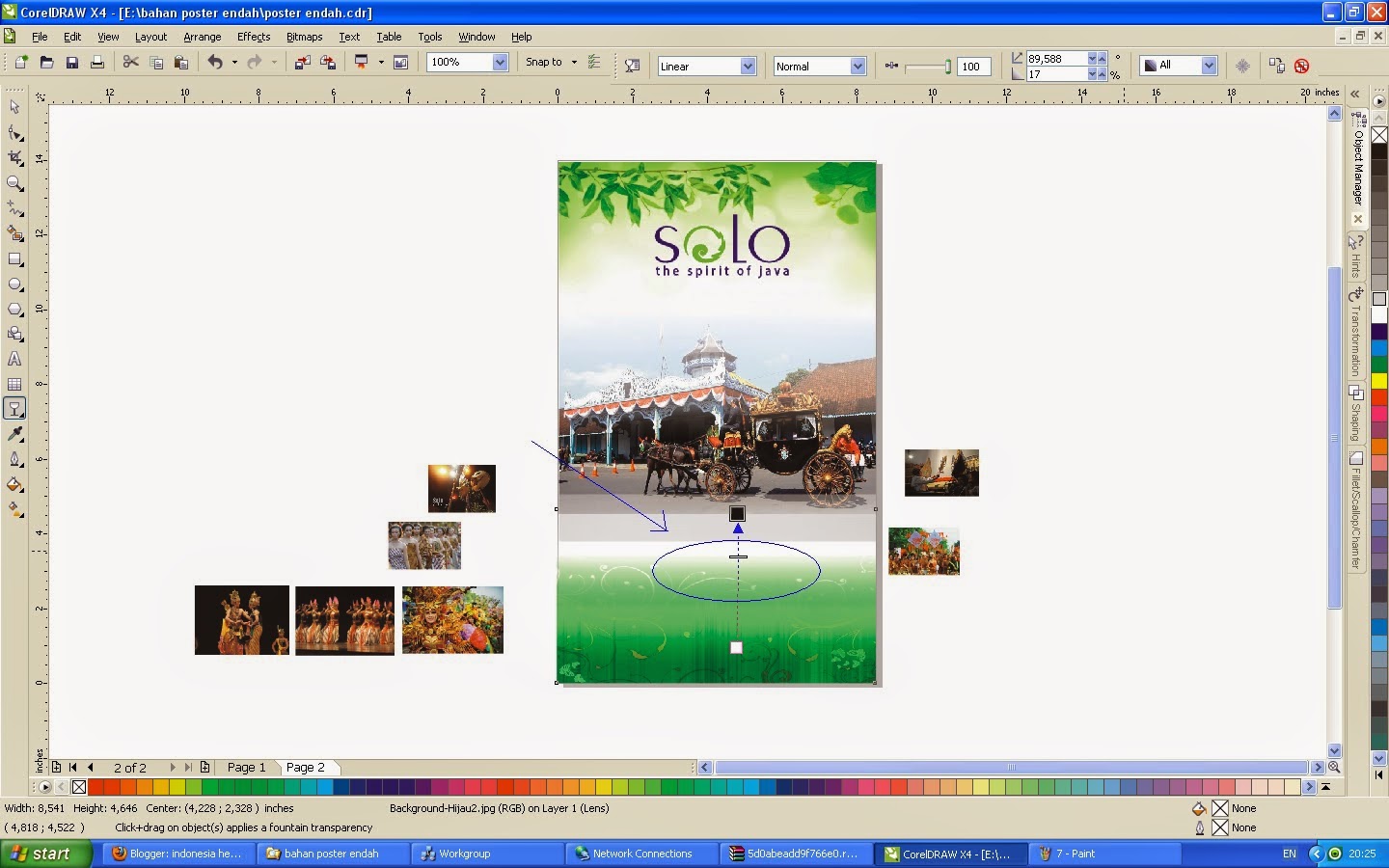Switch to the Page 1 tab

click(x=246, y=768)
